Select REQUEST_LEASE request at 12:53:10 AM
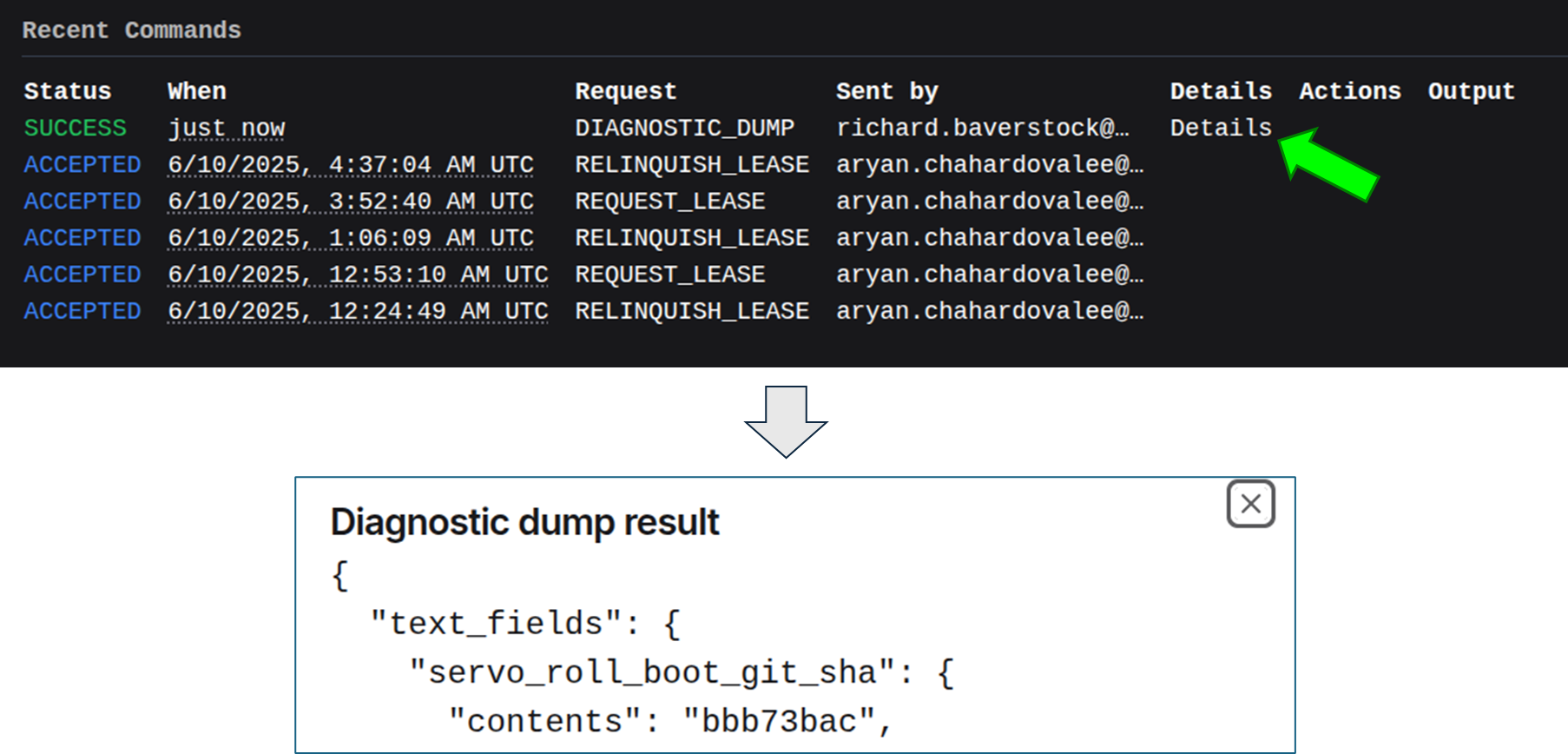1568x754 pixels. [670, 274]
